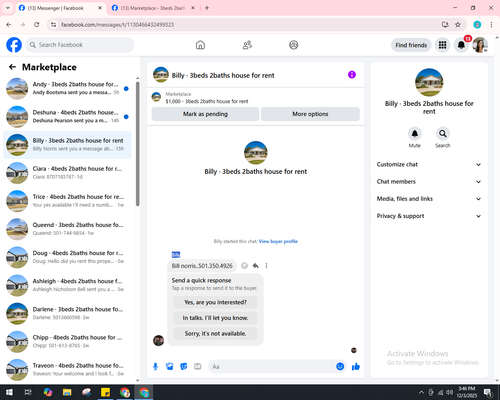Open Deshuna's 4beds 2baths conversation
The width and height of the screenshot is (500, 400).
pos(67,117)
